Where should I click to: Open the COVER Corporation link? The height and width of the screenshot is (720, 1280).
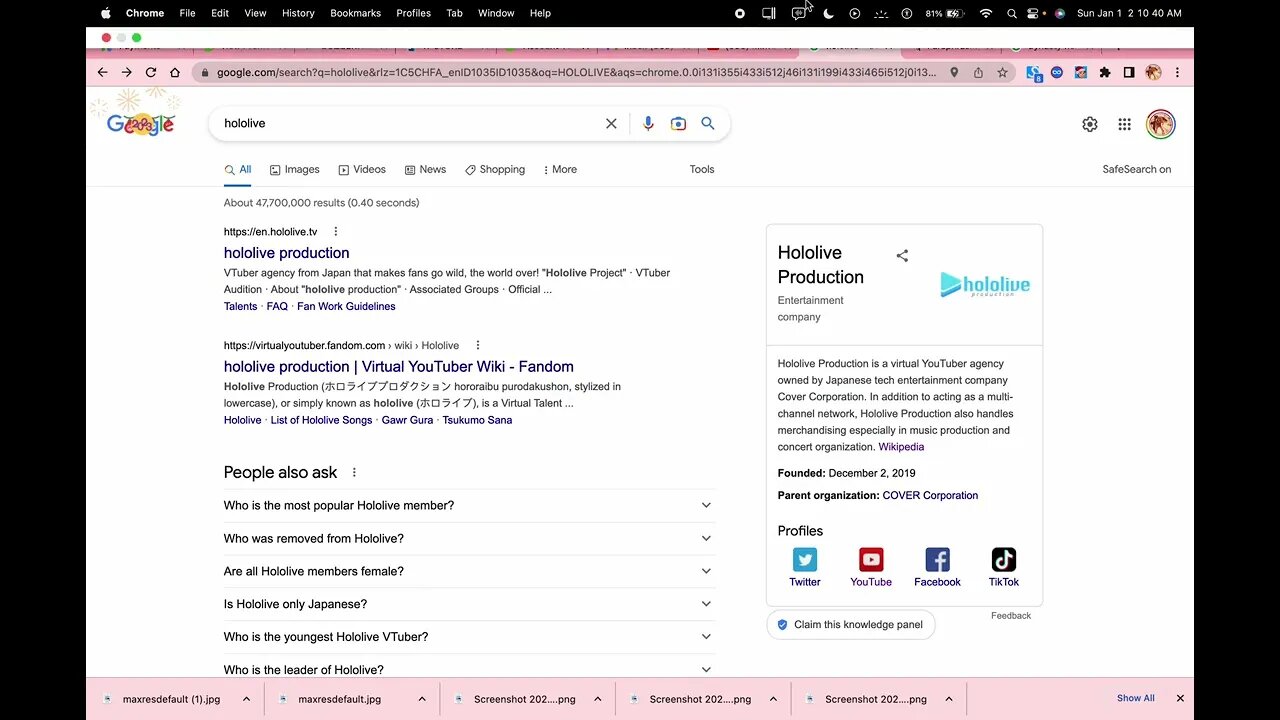pos(930,495)
